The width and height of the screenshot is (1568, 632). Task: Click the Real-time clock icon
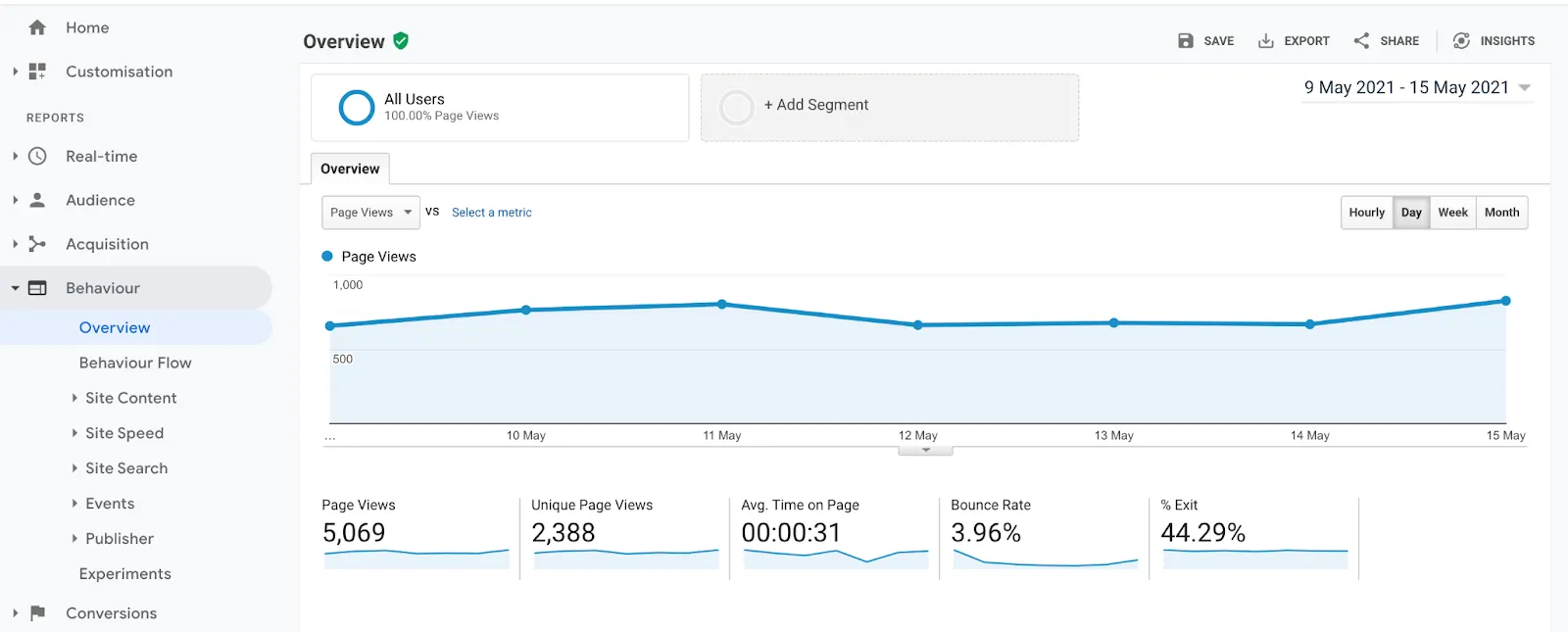pyautogui.click(x=37, y=156)
